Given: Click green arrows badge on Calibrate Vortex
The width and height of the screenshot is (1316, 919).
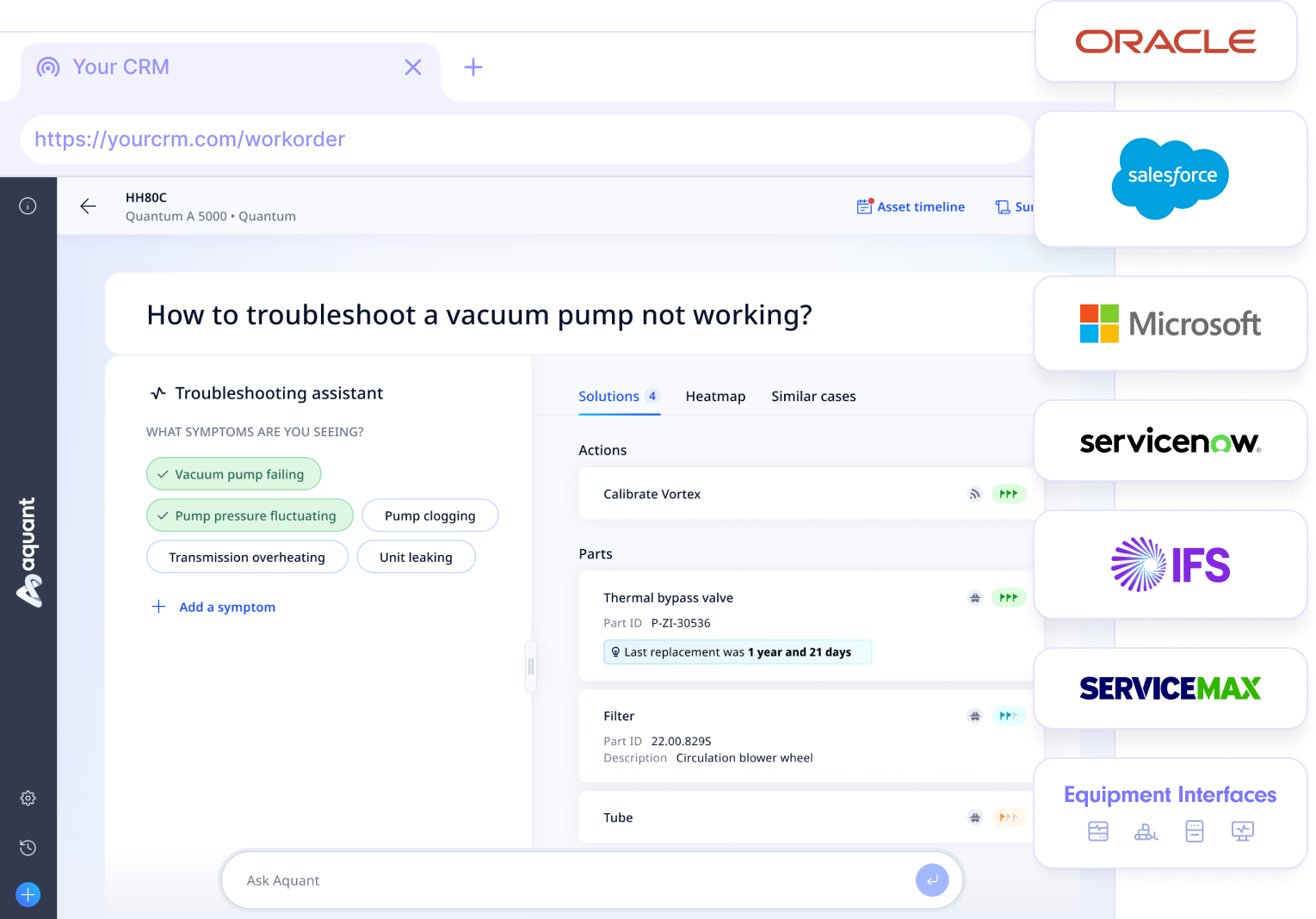Looking at the screenshot, I should coord(1009,494).
